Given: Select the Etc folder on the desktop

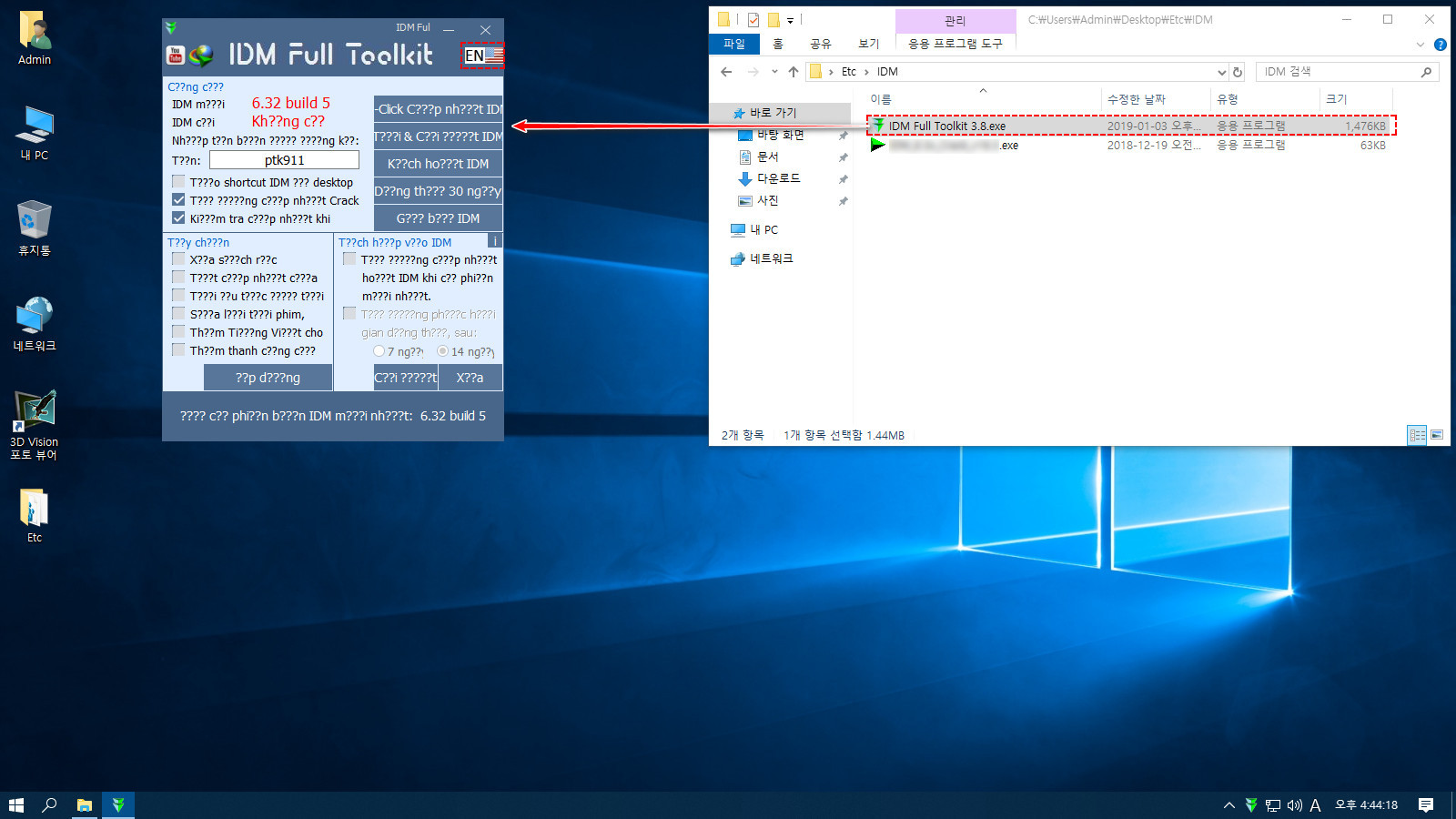Looking at the screenshot, I should pyautogui.click(x=35, y=516).
